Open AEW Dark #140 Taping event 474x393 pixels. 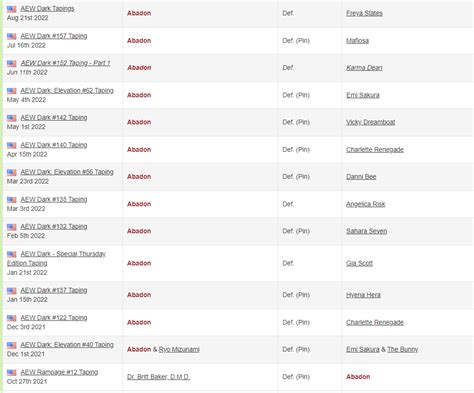tap(54, 145)
